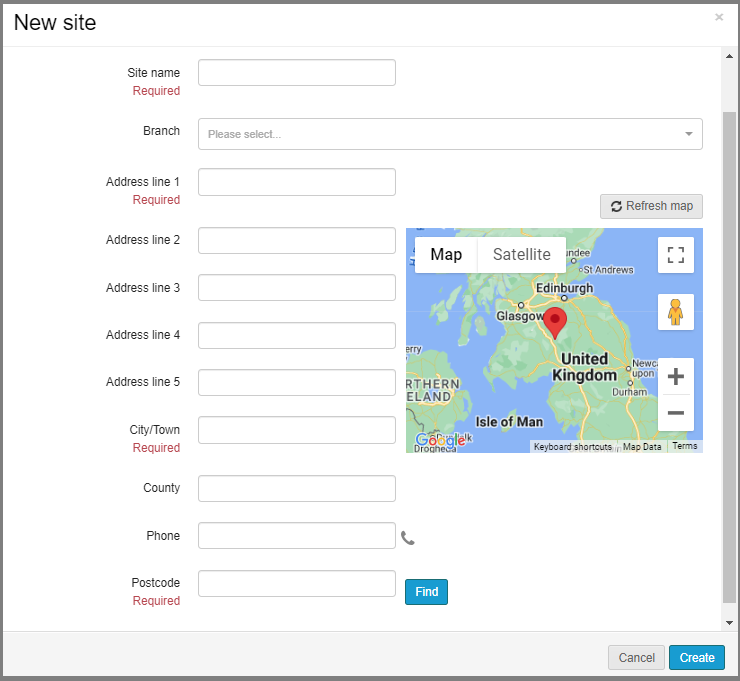Click the red location pin on map
Screen dimensions: 740x681
[x=555, y=322]
